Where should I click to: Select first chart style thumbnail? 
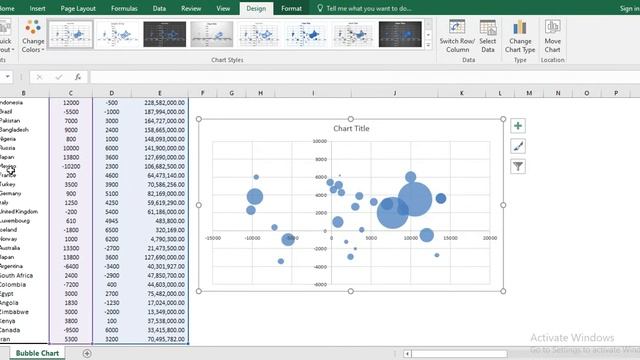[70, 34]
